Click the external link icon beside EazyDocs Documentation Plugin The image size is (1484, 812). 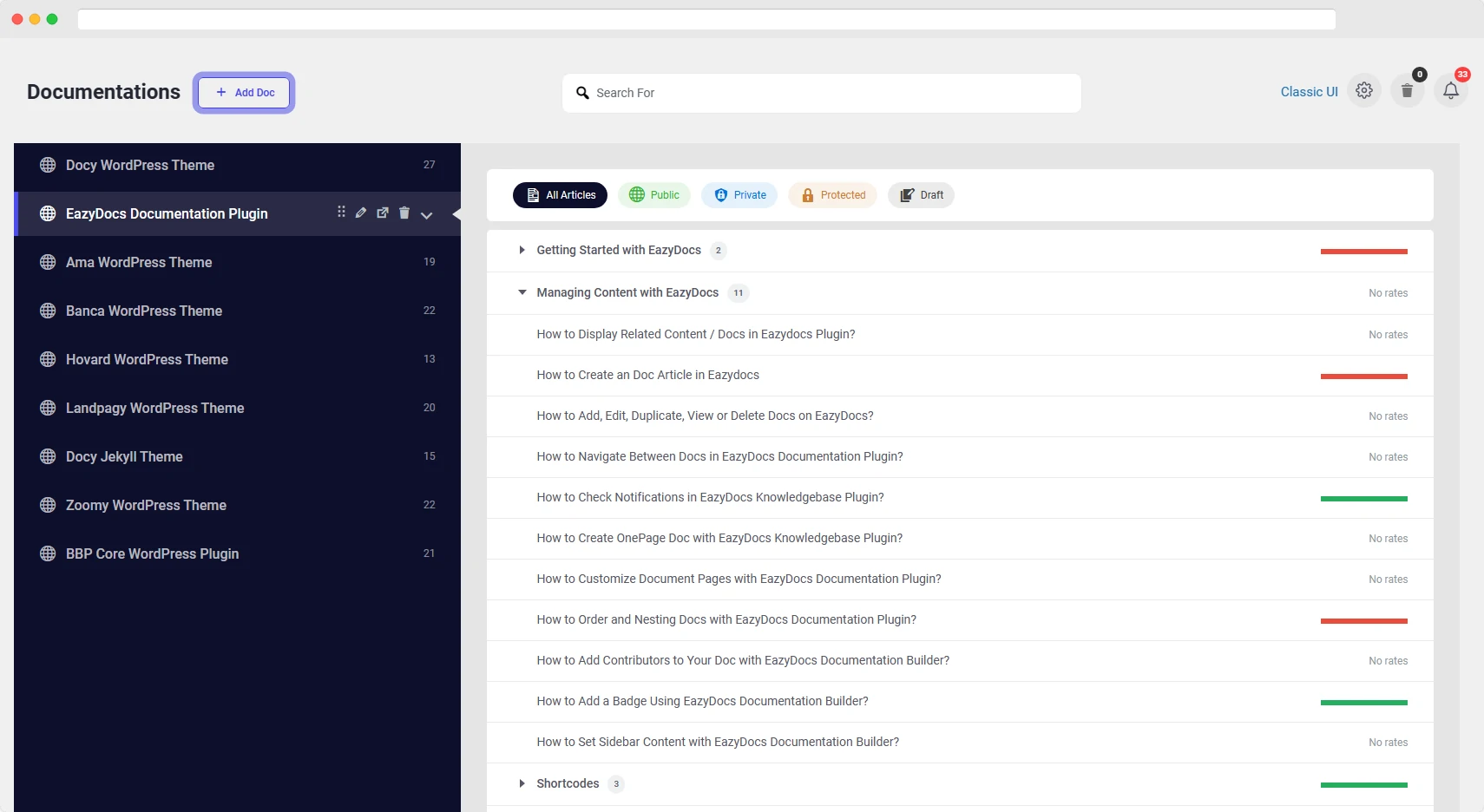(x=383, y=213)
